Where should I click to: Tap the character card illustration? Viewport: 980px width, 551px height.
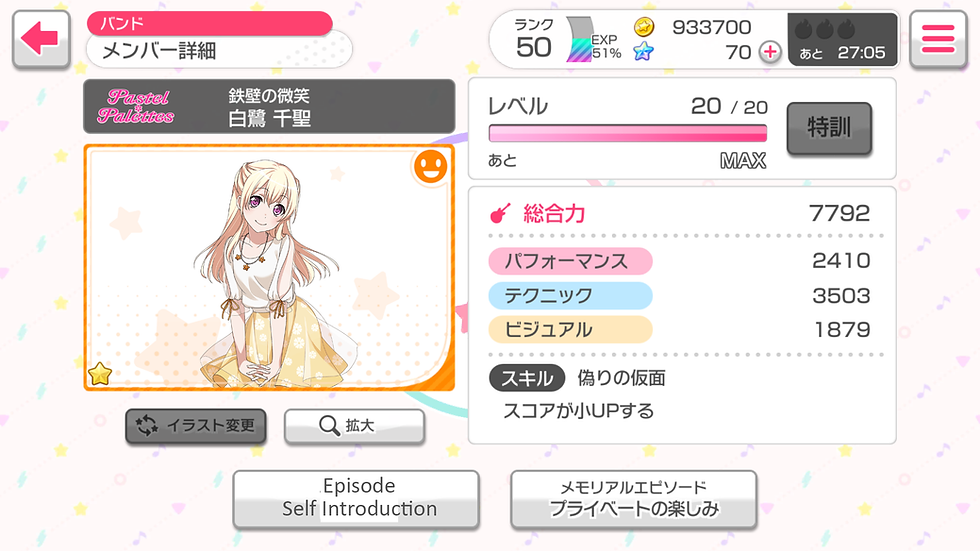tap(269, 267)
